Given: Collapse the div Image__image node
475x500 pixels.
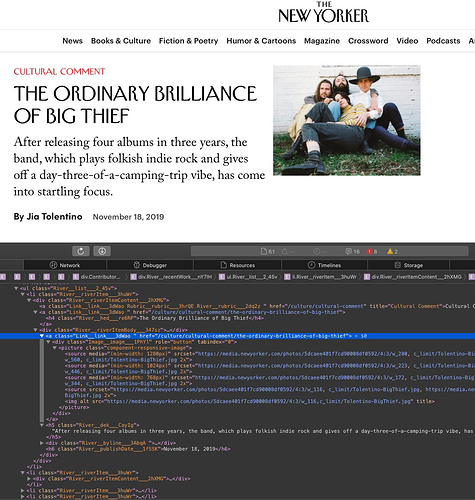Looking at the screenshot, I should coord(48,342).
